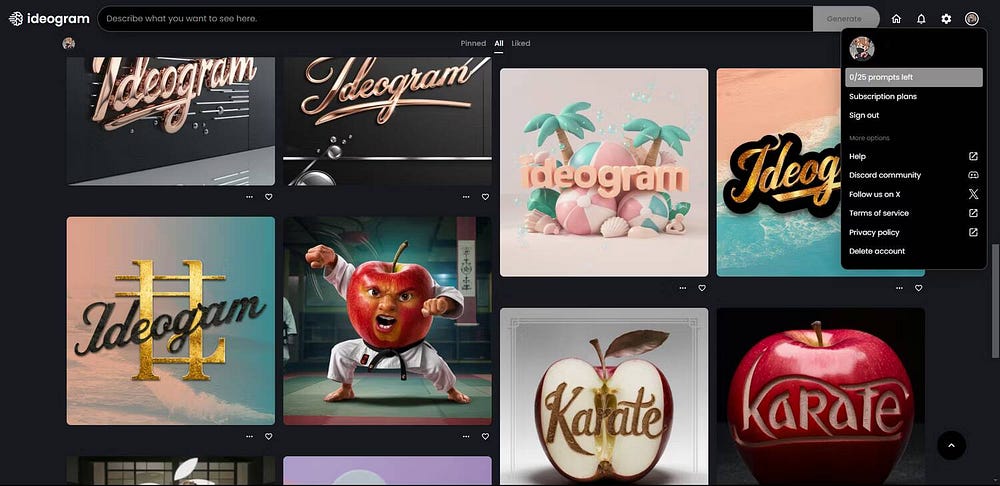
Task: Select Delete account
Action: [x=877, y=251]
